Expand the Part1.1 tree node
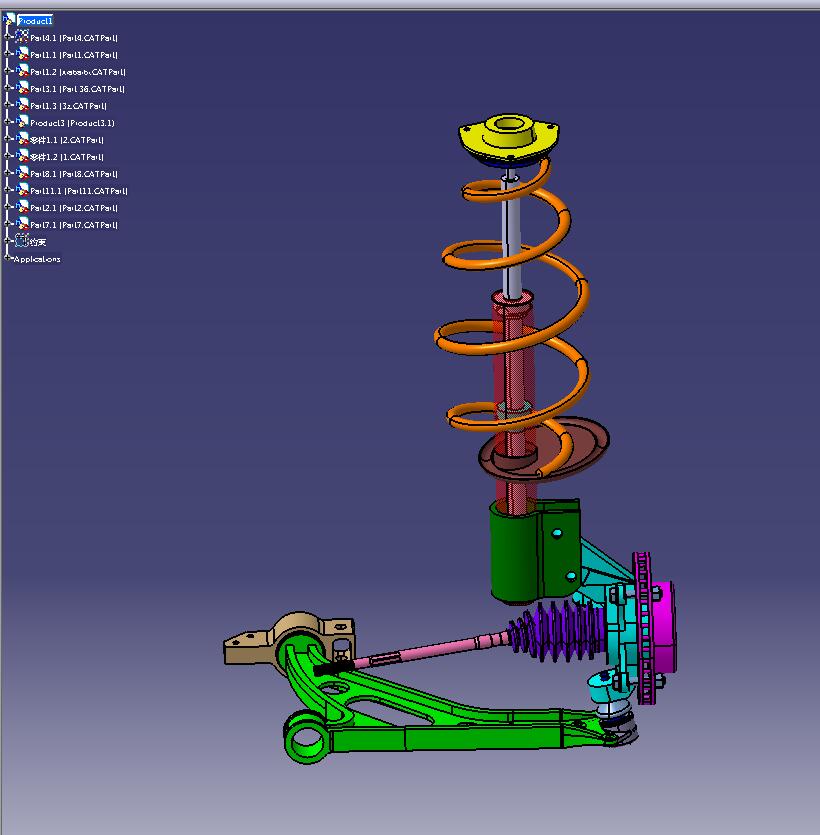 tap(7, 54)
